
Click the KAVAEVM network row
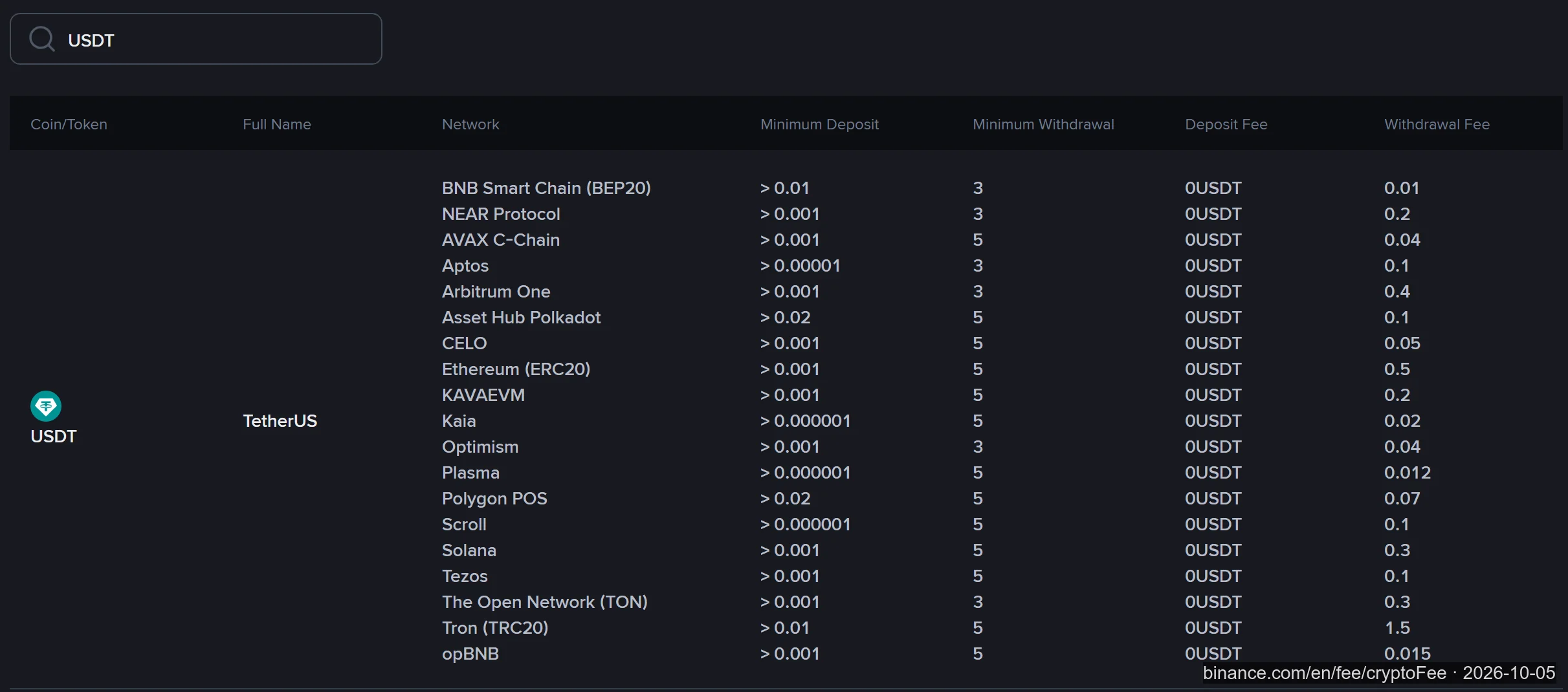click(x=483, y=395)
